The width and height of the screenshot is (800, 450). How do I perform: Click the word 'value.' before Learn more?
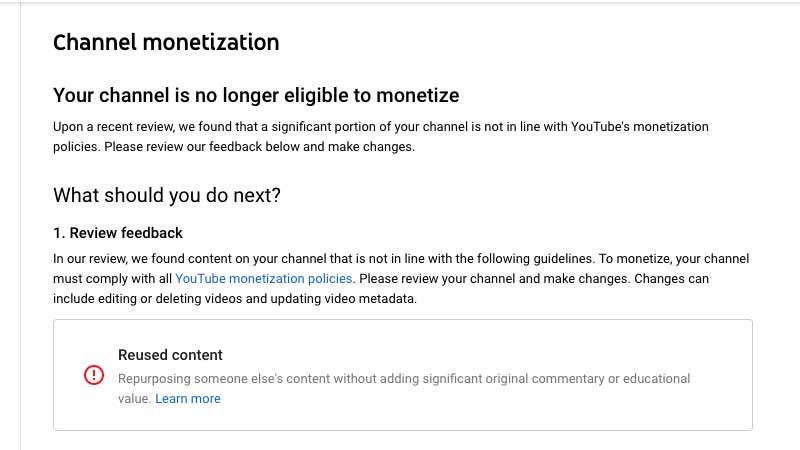pyautogui.click(x=135, y=398)
